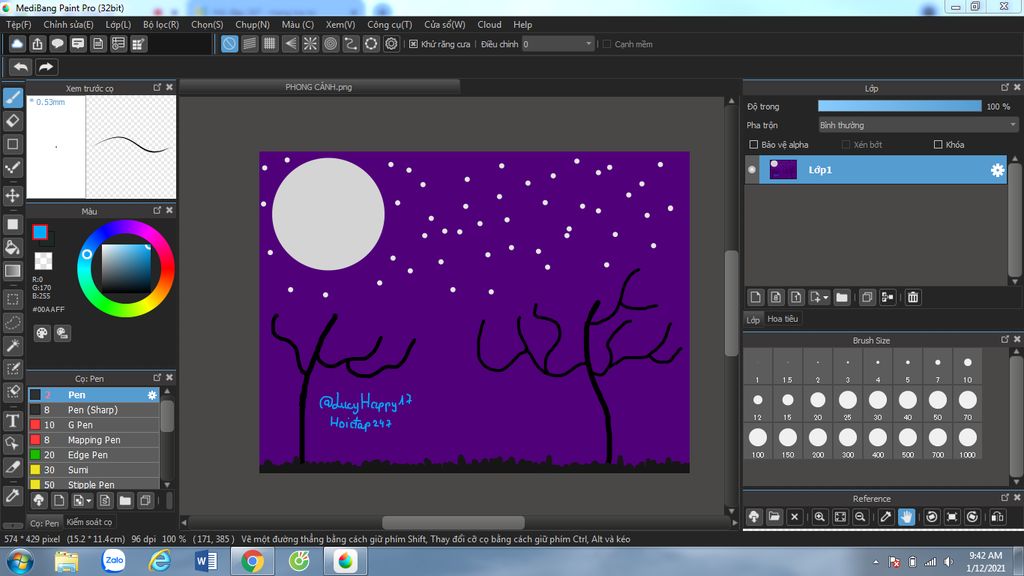This screenshot has height=576, width=1024.
Task: Click the Redo arrow button
Action: 46,67
